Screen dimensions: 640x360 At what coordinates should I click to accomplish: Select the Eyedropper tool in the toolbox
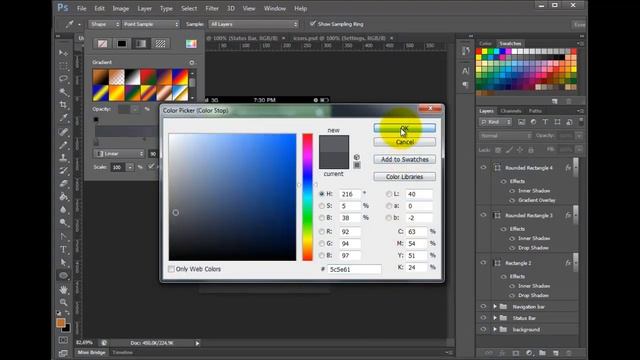pos(63,118)
